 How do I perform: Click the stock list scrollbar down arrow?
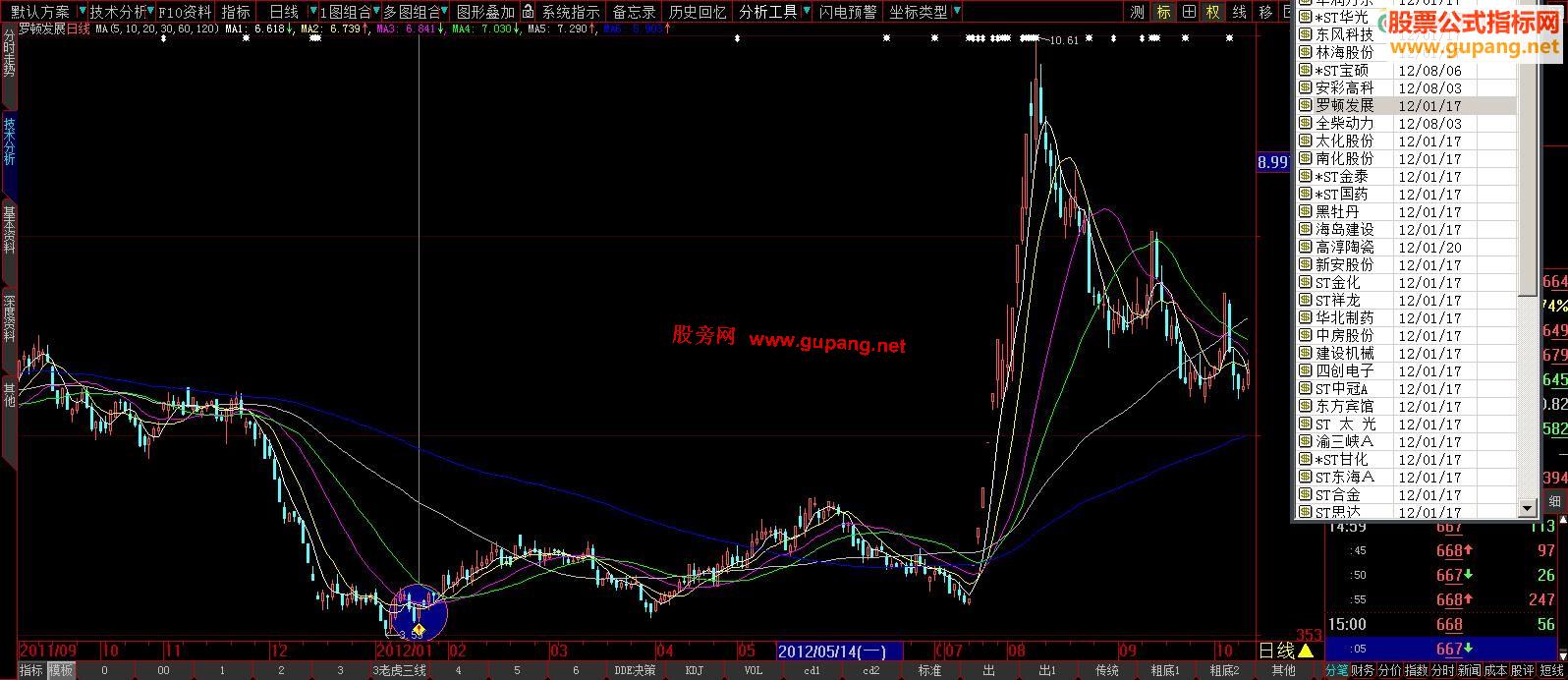coord(1527,508)
